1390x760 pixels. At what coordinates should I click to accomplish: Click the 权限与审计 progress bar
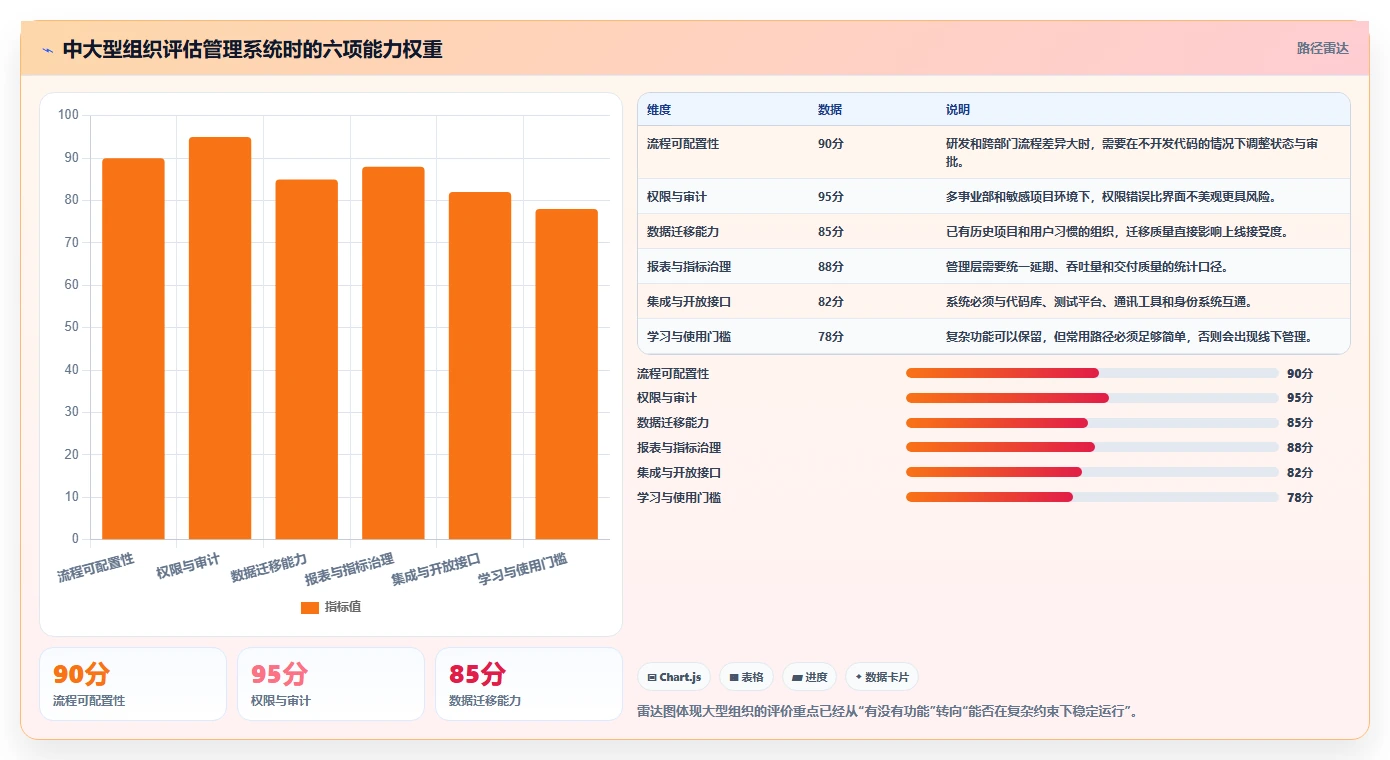(x=1092, y=398)
